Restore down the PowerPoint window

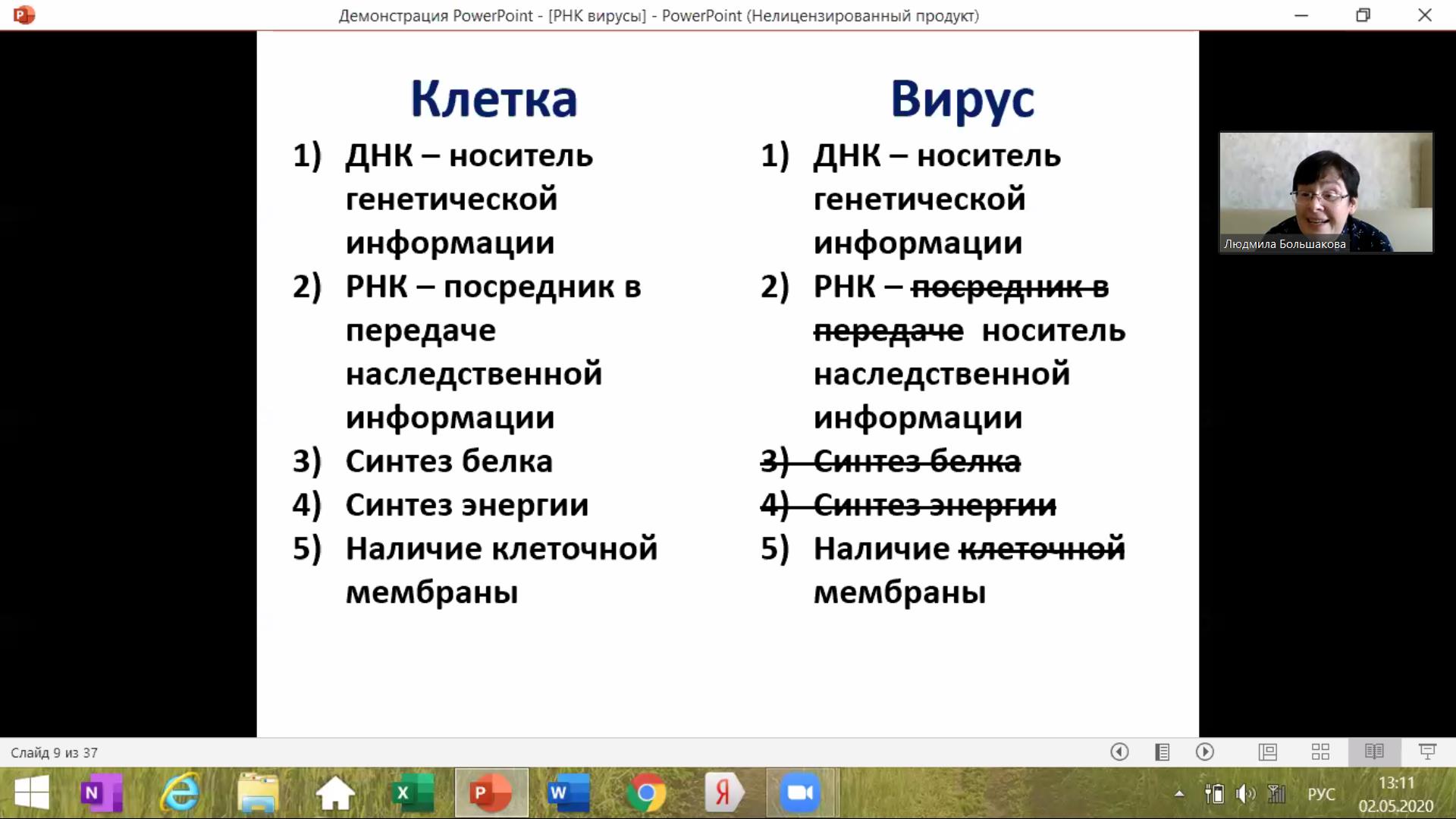[1363, 15]
